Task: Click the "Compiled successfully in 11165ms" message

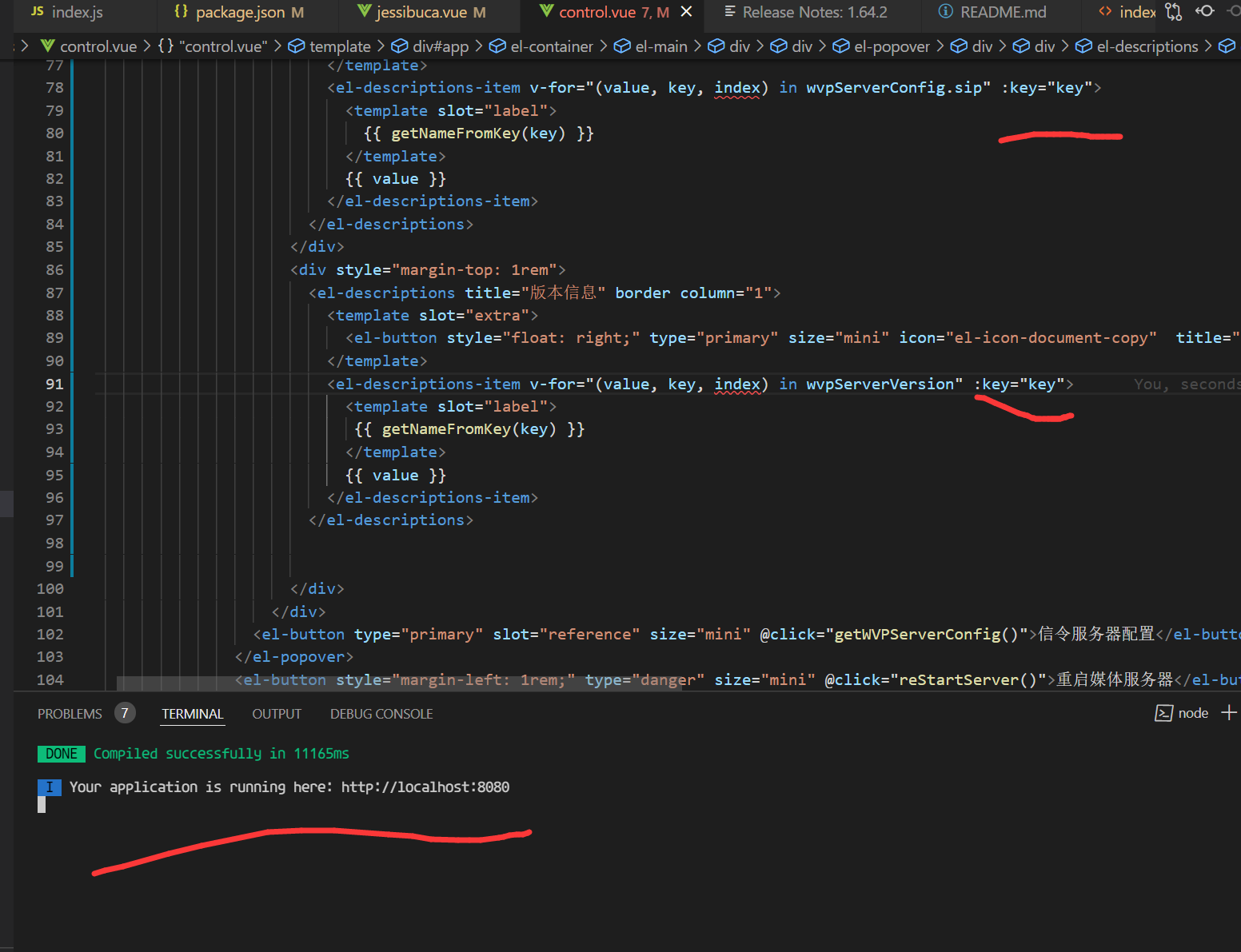Action: (x=221, y=753)
